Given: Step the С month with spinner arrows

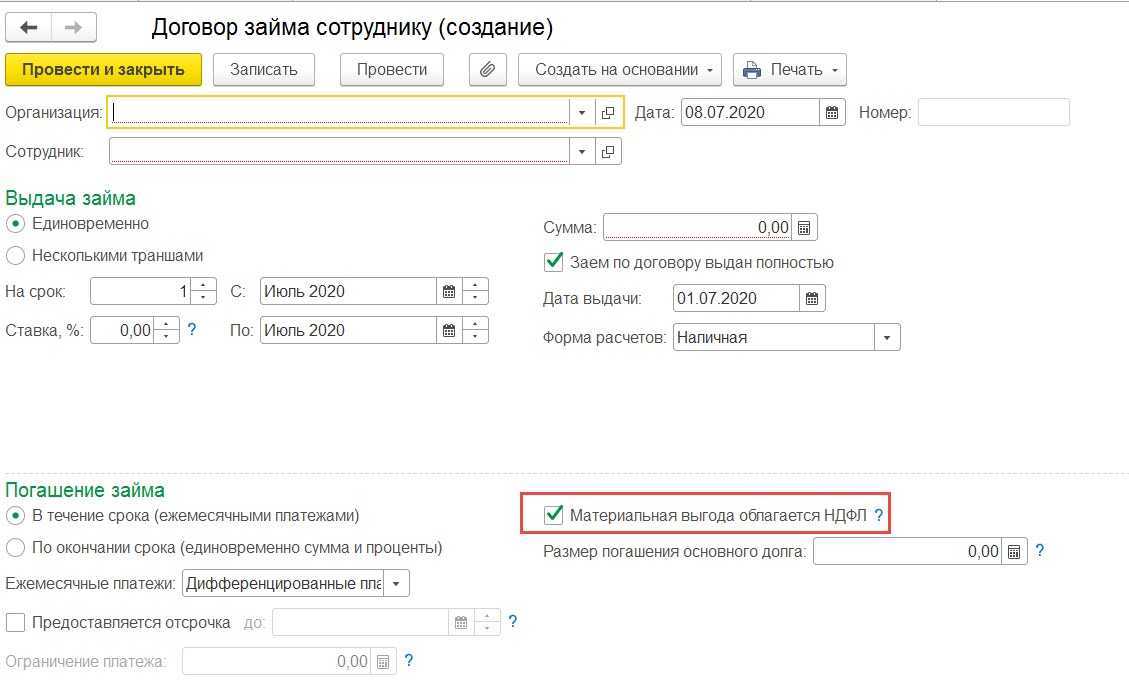Looking at the screenshot, I should [x=475, y=291].
